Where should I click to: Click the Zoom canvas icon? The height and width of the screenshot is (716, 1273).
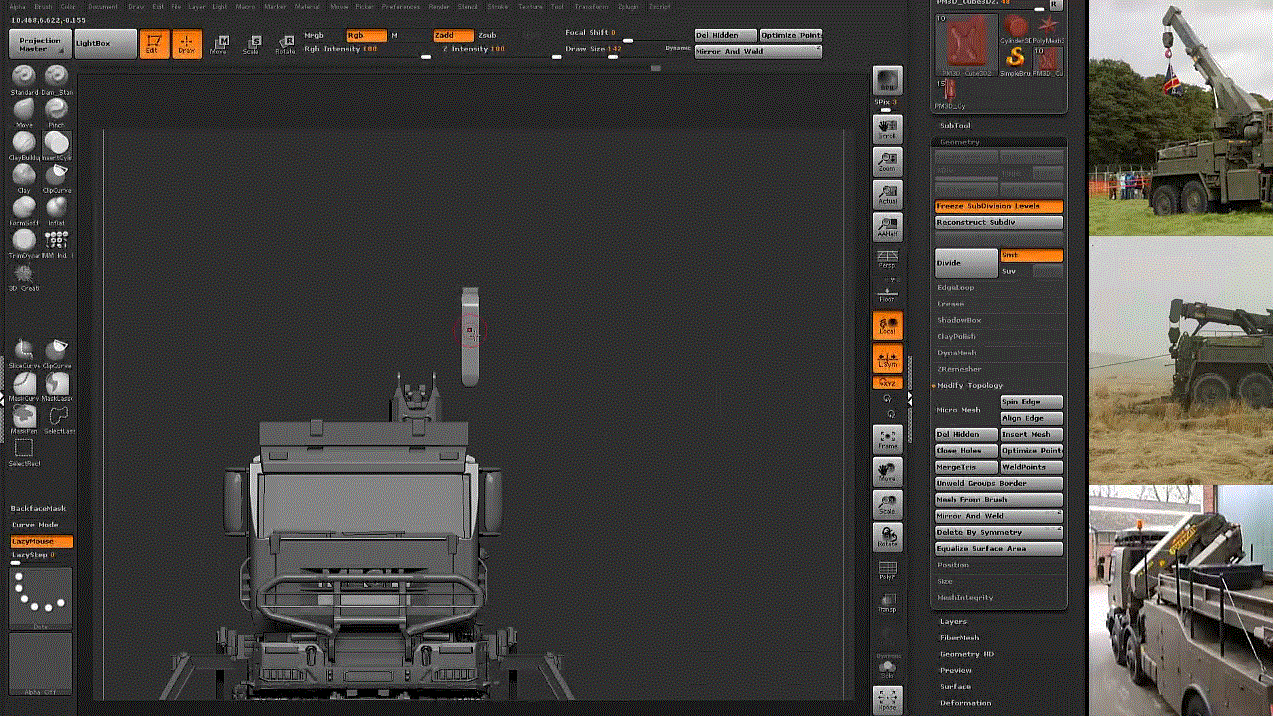point(887,161)
